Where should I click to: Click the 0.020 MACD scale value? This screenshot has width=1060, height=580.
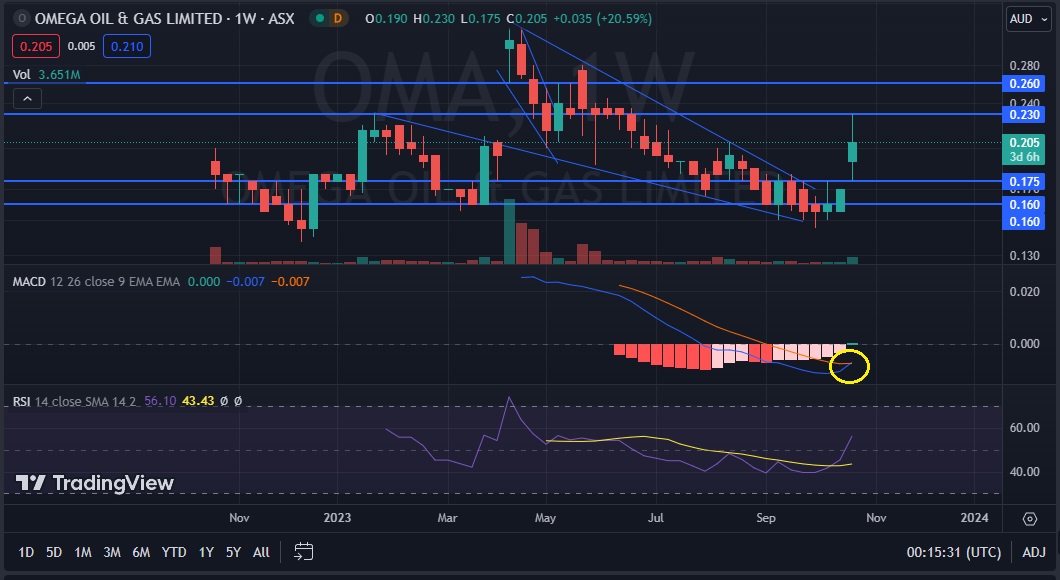(x=1024, y=291)
